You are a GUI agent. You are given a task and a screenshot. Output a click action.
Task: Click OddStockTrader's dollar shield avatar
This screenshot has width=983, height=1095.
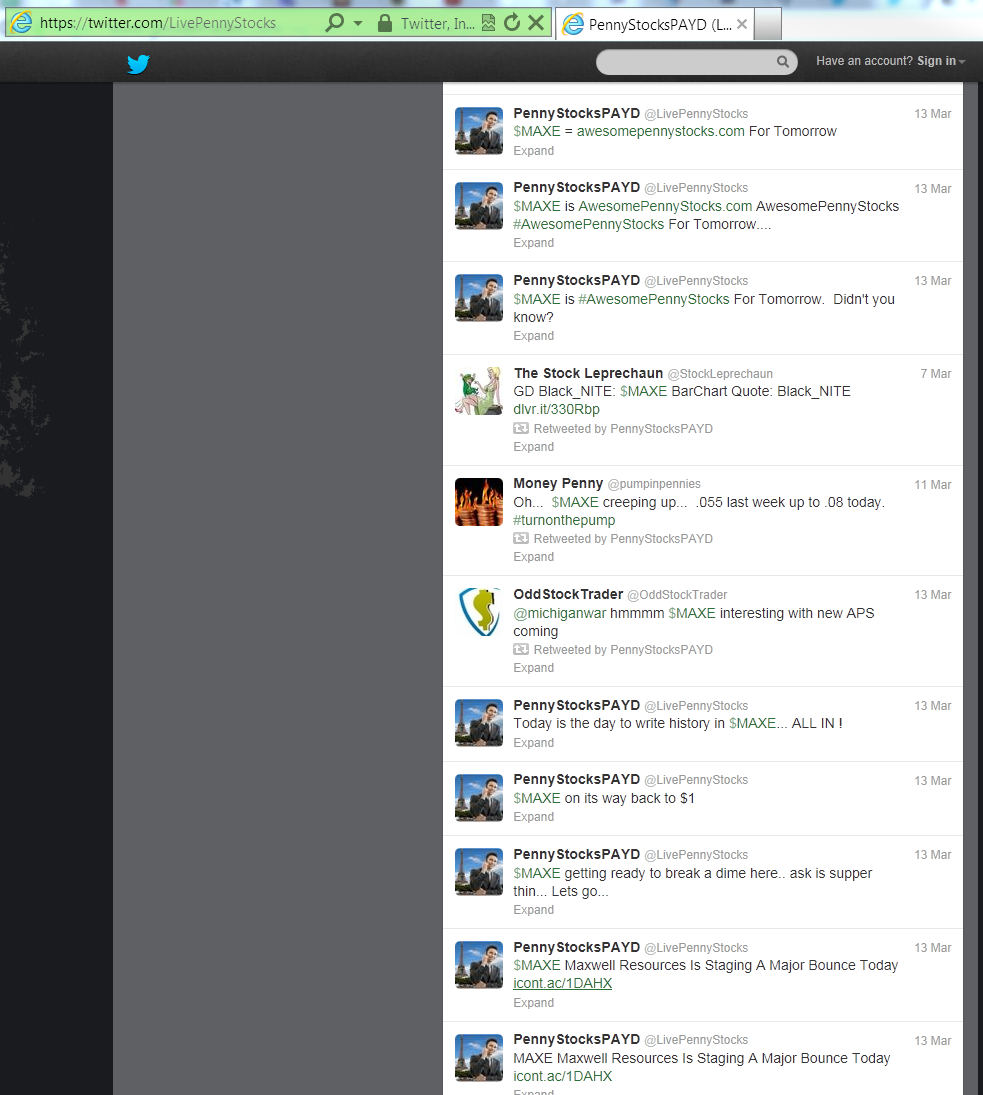(x=479, y=612)
